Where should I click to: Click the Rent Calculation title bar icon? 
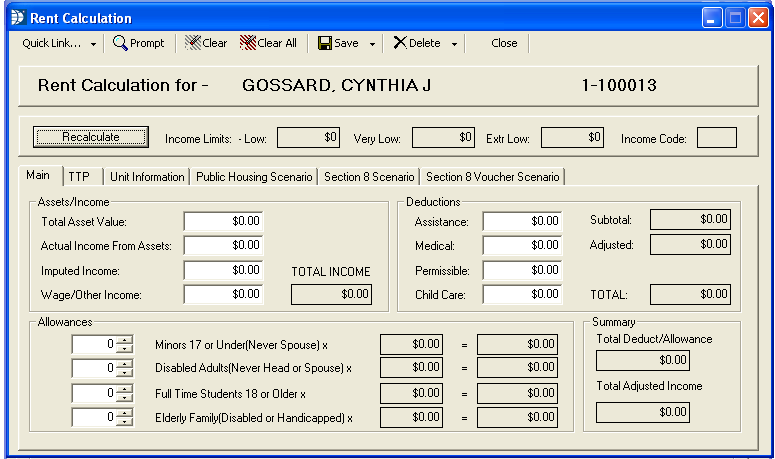click(16, 17)
